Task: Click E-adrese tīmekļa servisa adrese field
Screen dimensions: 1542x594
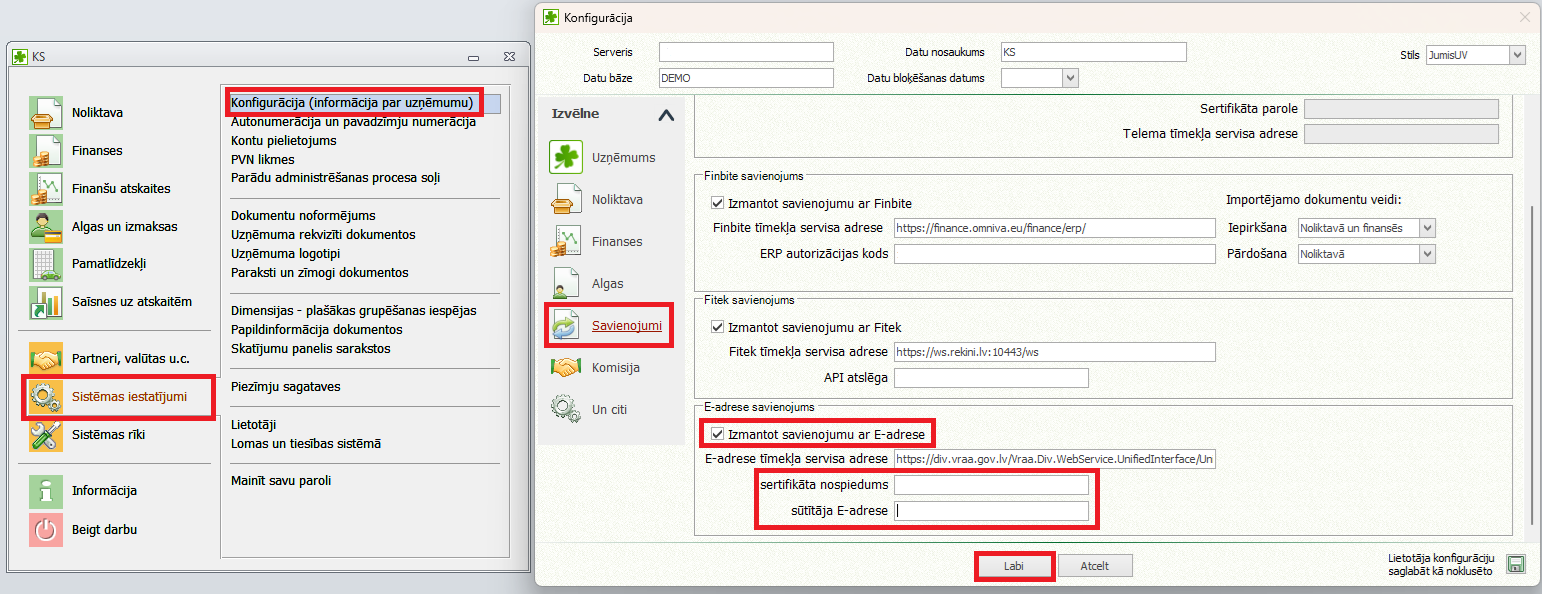Action: pyautogui.click(x=1055, y=460)
